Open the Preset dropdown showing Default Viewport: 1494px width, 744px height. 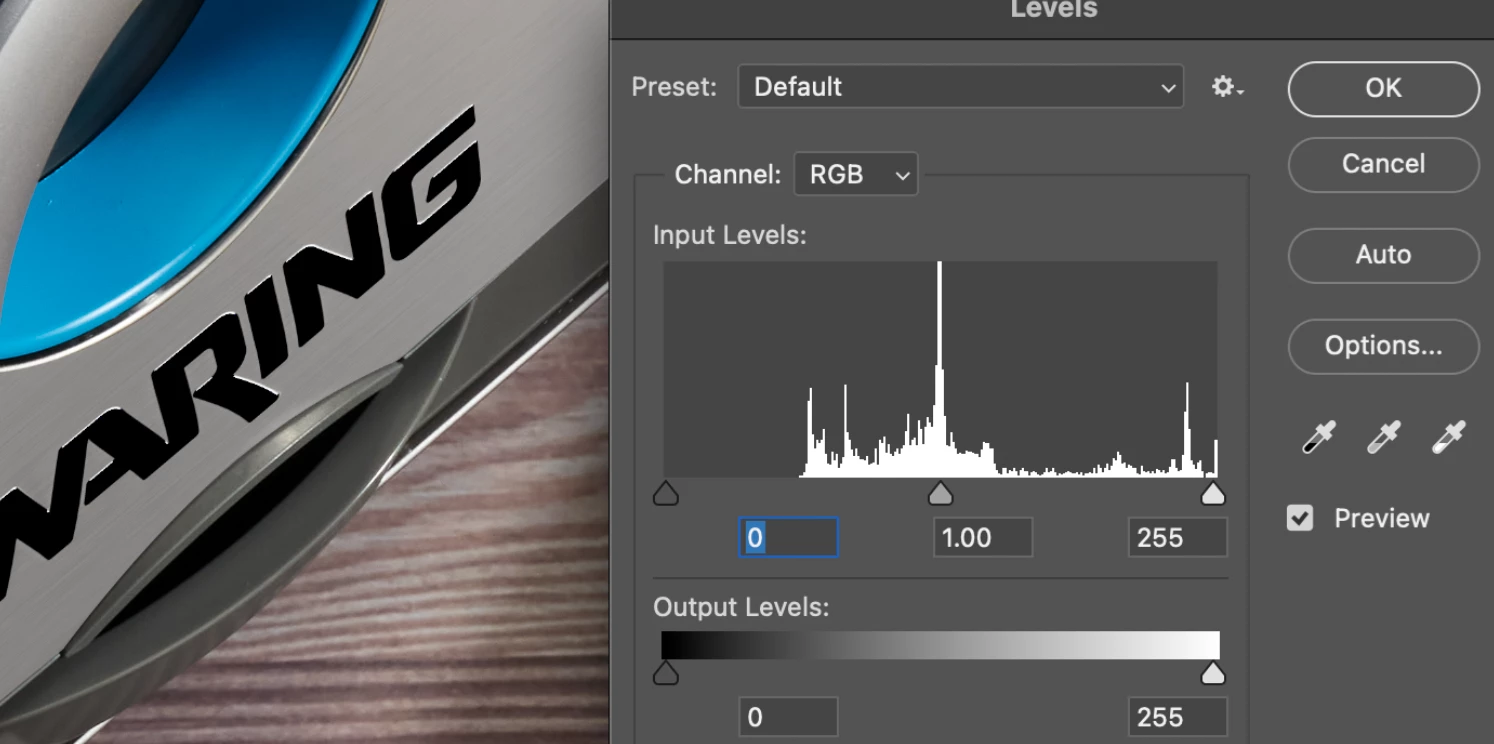click(961, 87)
